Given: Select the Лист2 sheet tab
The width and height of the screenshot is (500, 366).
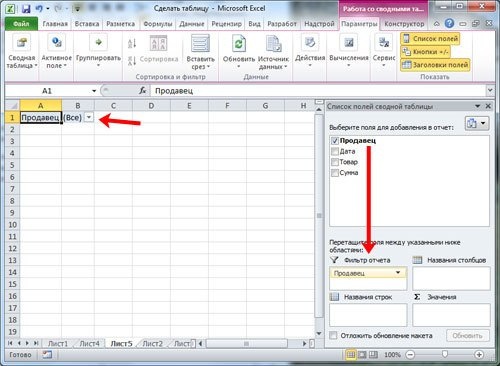Looking at the screenshot, I should pyautogui.click(x=152, y=344).
